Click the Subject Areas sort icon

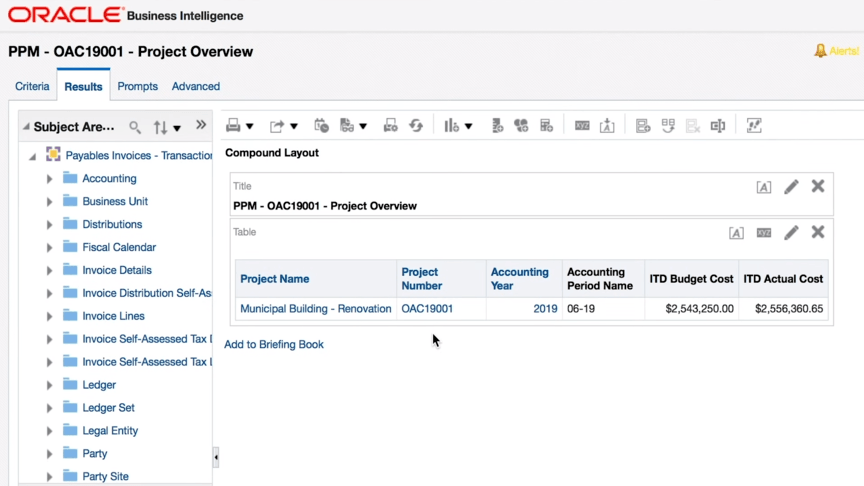click(160, 127)
